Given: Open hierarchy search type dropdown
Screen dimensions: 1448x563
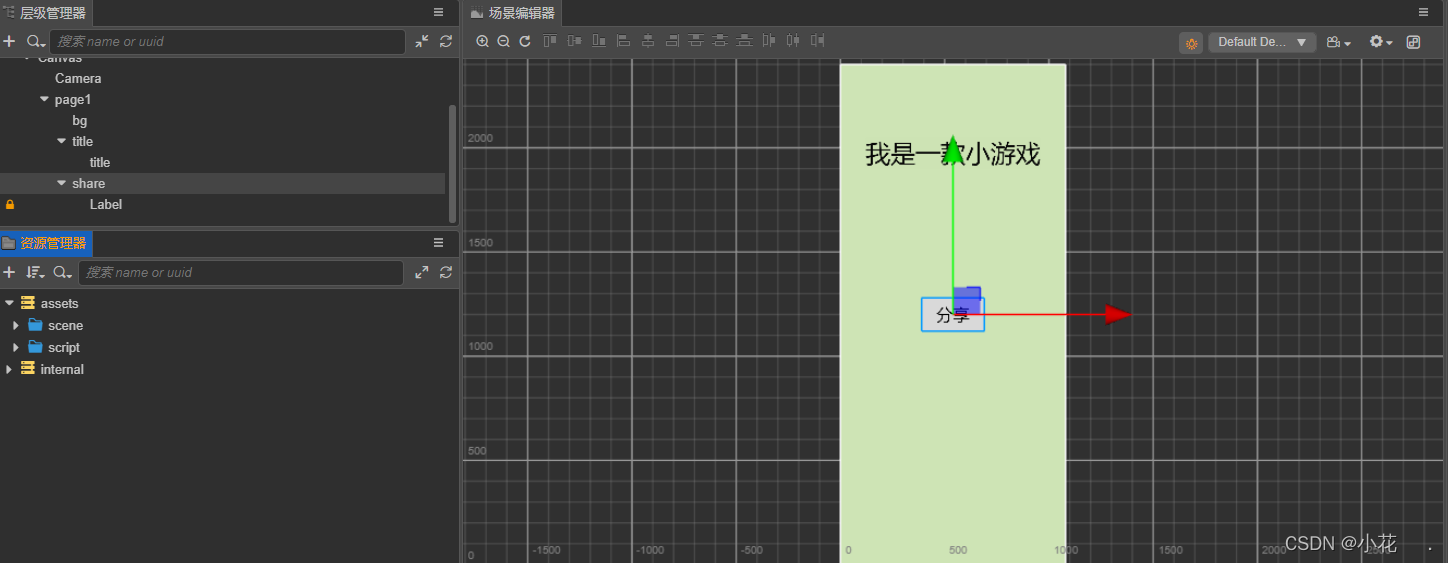Looking at the screenshot, I should (36, 42).
